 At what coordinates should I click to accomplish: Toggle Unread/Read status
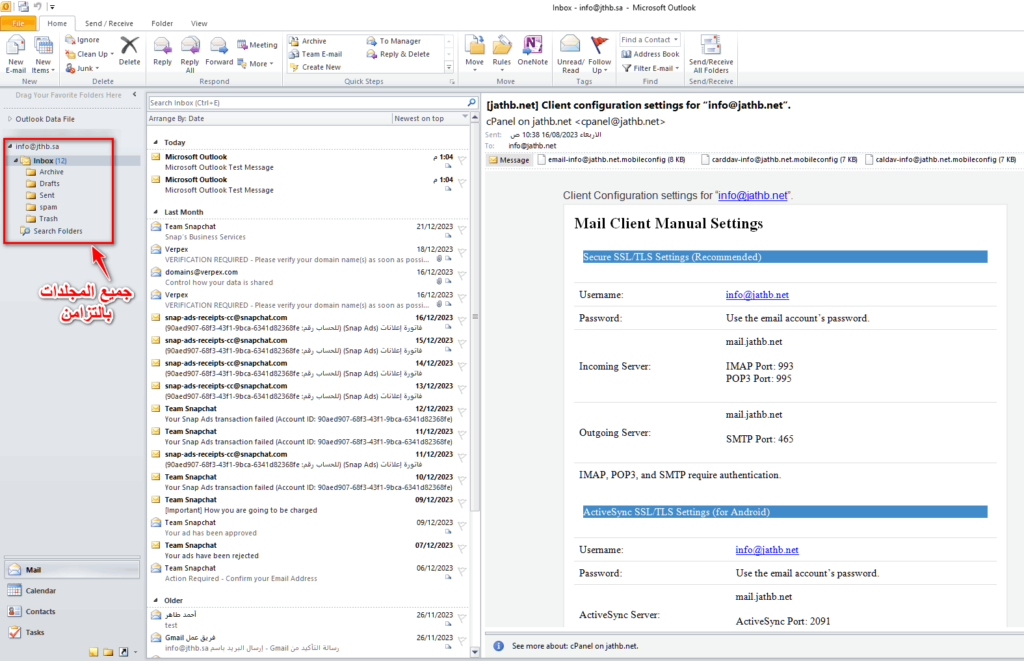pos(570,52)
